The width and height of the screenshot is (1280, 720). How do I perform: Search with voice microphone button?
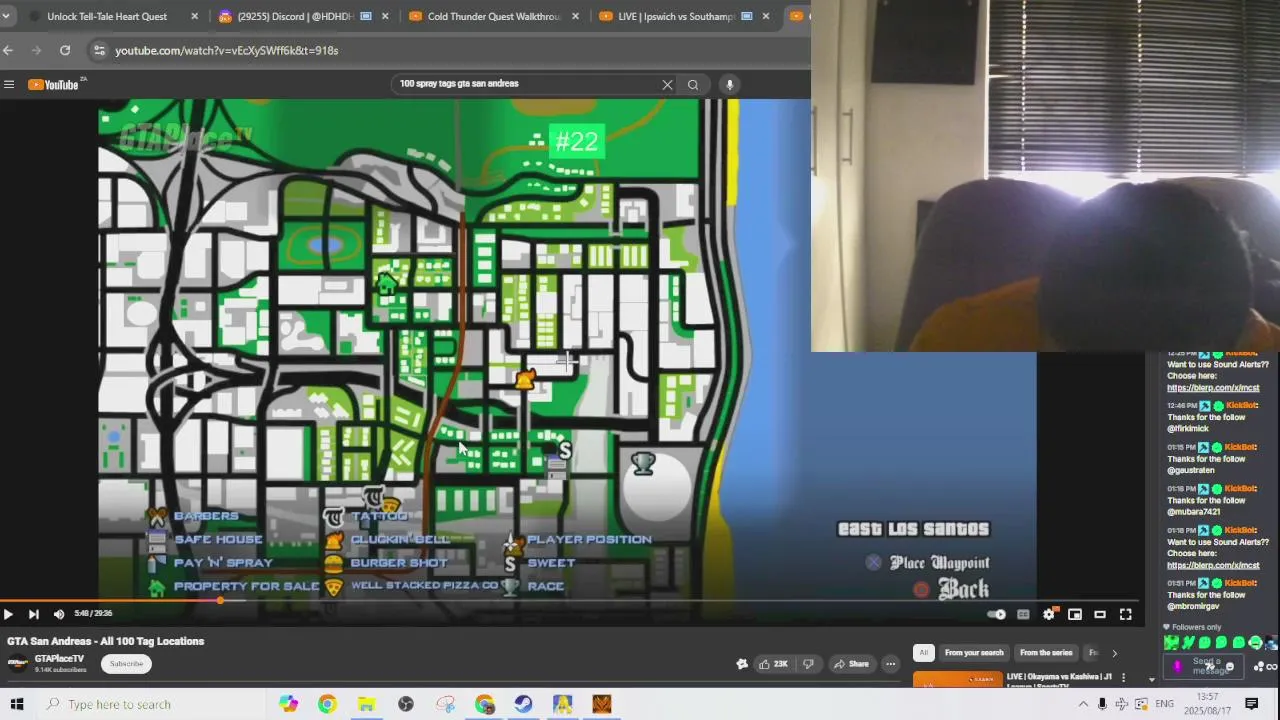730,84
